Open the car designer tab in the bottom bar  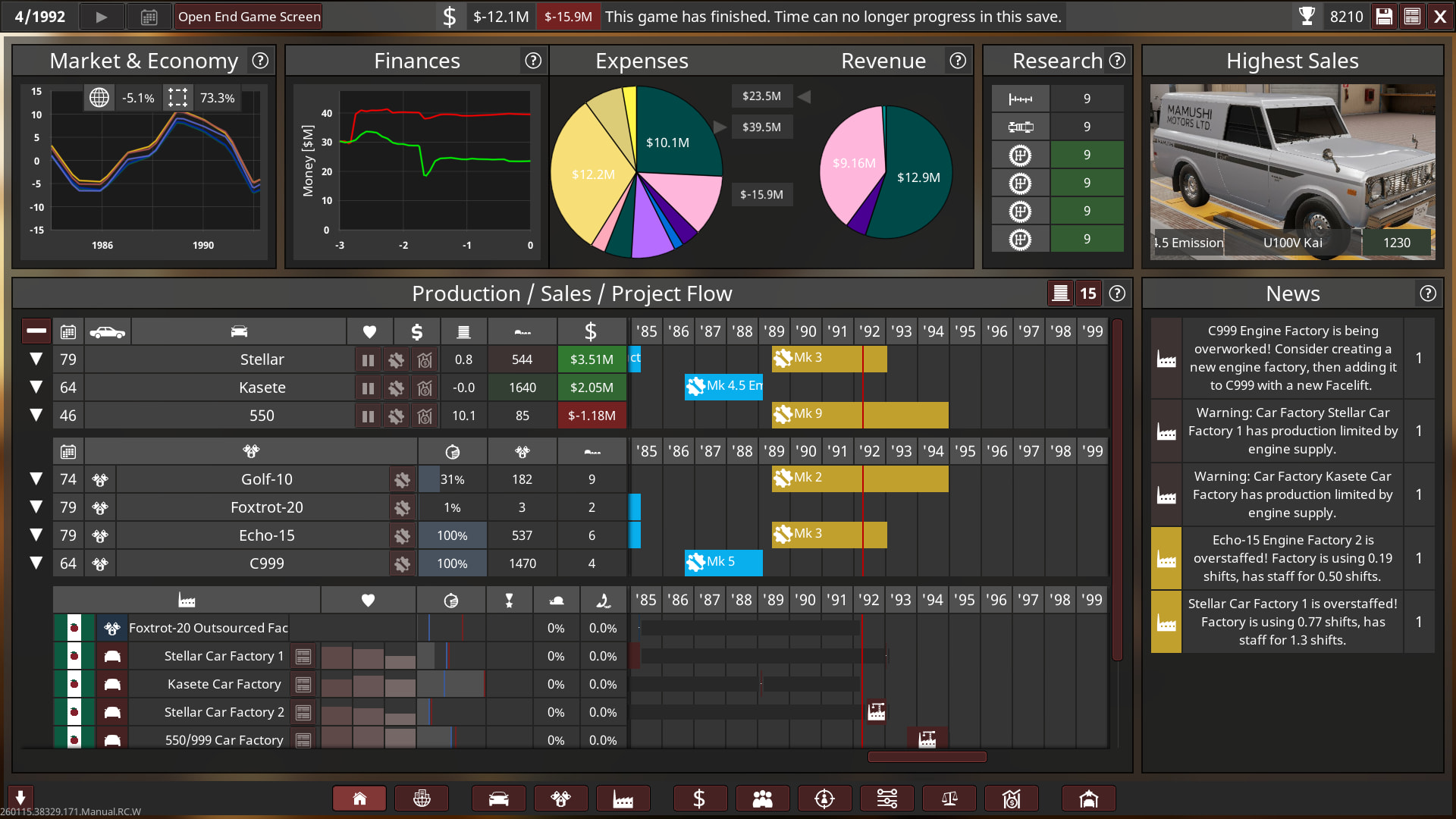(x=498, y=799)
